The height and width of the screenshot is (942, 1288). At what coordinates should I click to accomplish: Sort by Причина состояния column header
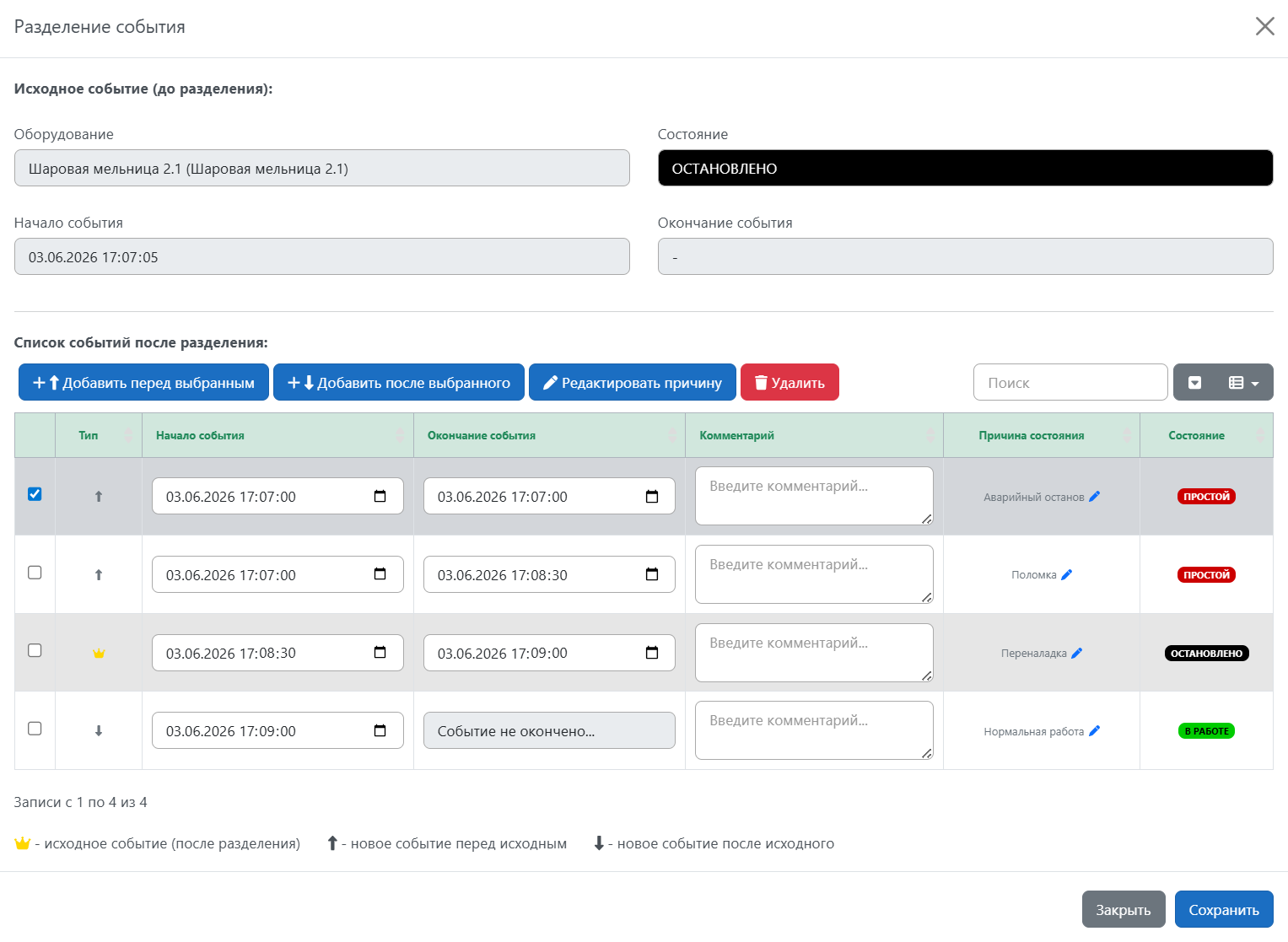(1042, 435)
